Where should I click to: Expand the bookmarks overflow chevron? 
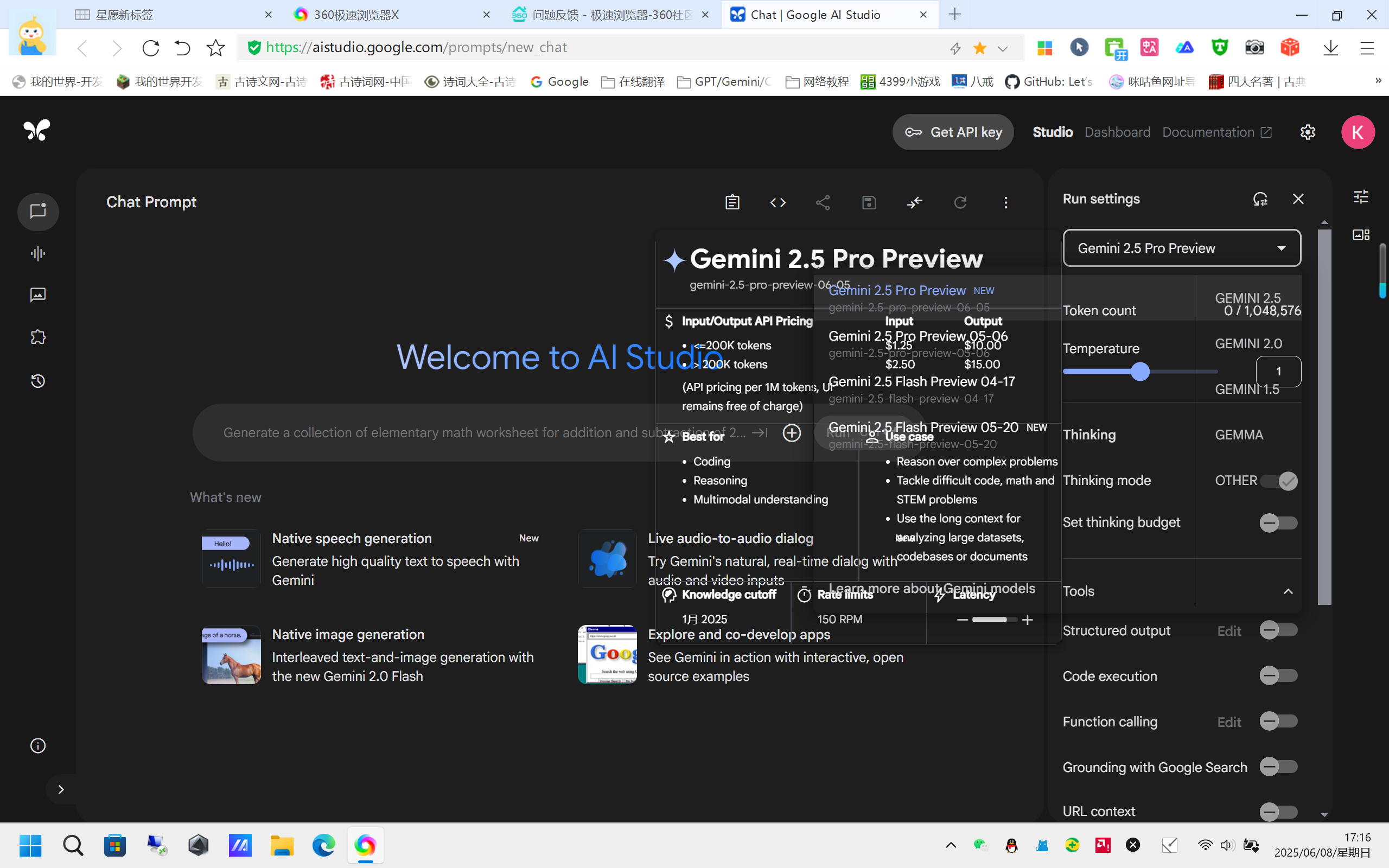click(x=1378, y=80)
